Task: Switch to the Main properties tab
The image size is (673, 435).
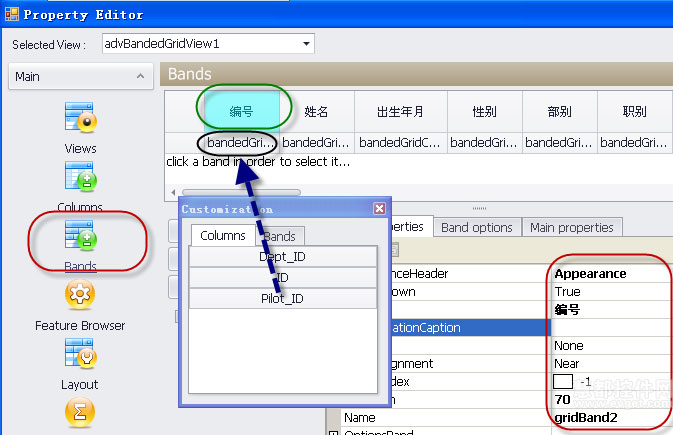Action: click(572, 227)
